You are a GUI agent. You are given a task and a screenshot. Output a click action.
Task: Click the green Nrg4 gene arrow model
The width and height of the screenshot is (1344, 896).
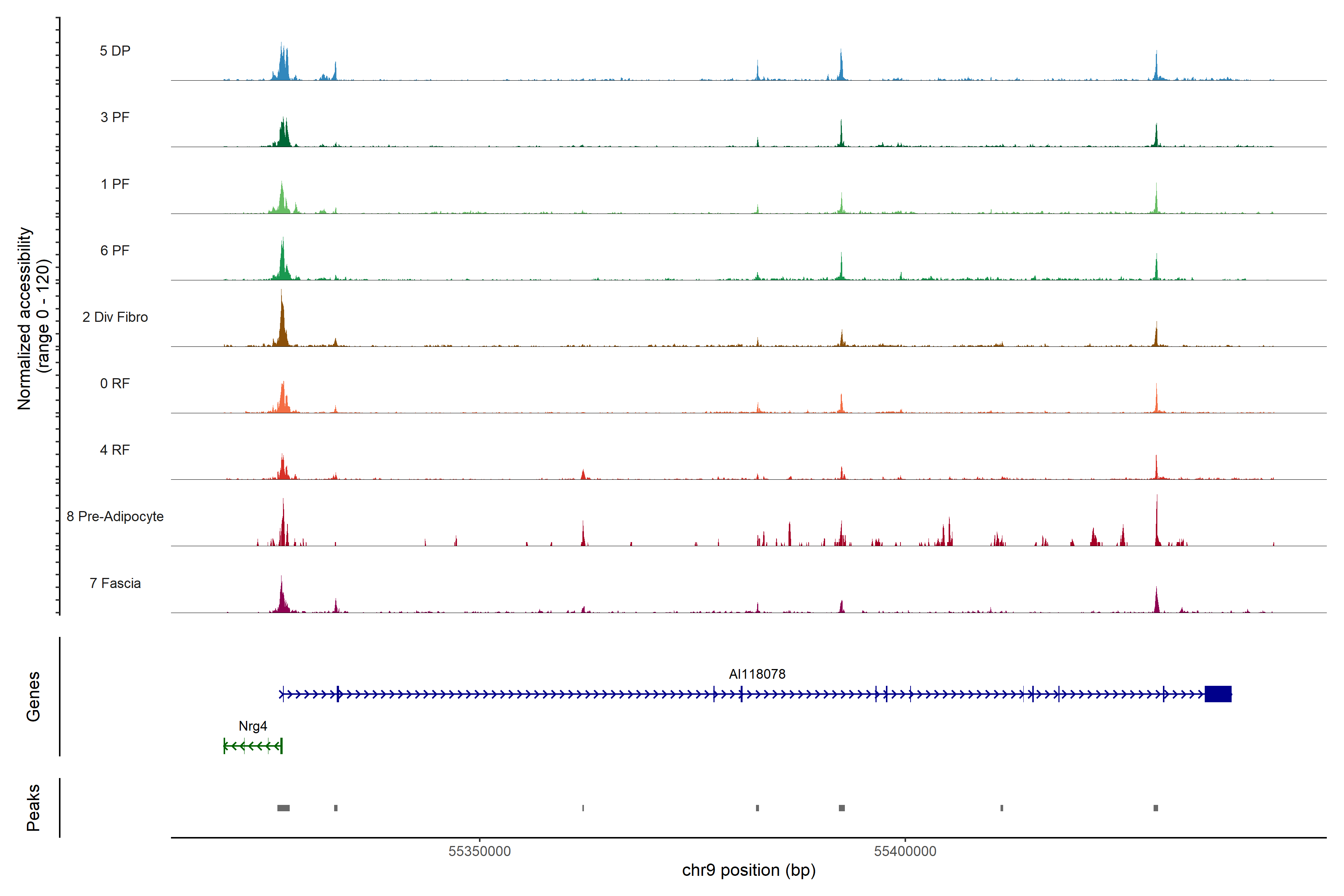(253, 746)
